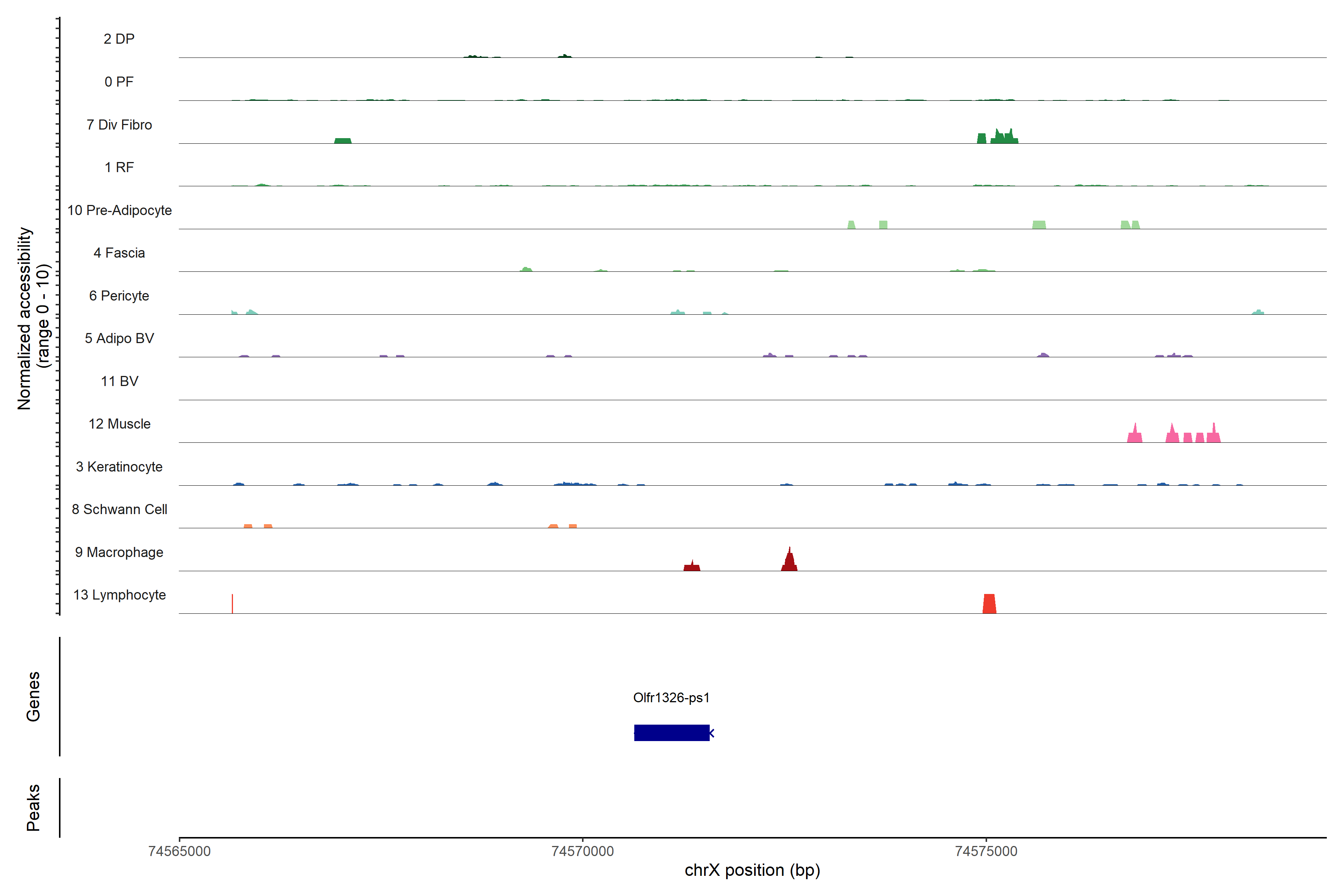Click the '9 Macrophage' track label
Screen dimensions: 1344x896
coord(119,552)
